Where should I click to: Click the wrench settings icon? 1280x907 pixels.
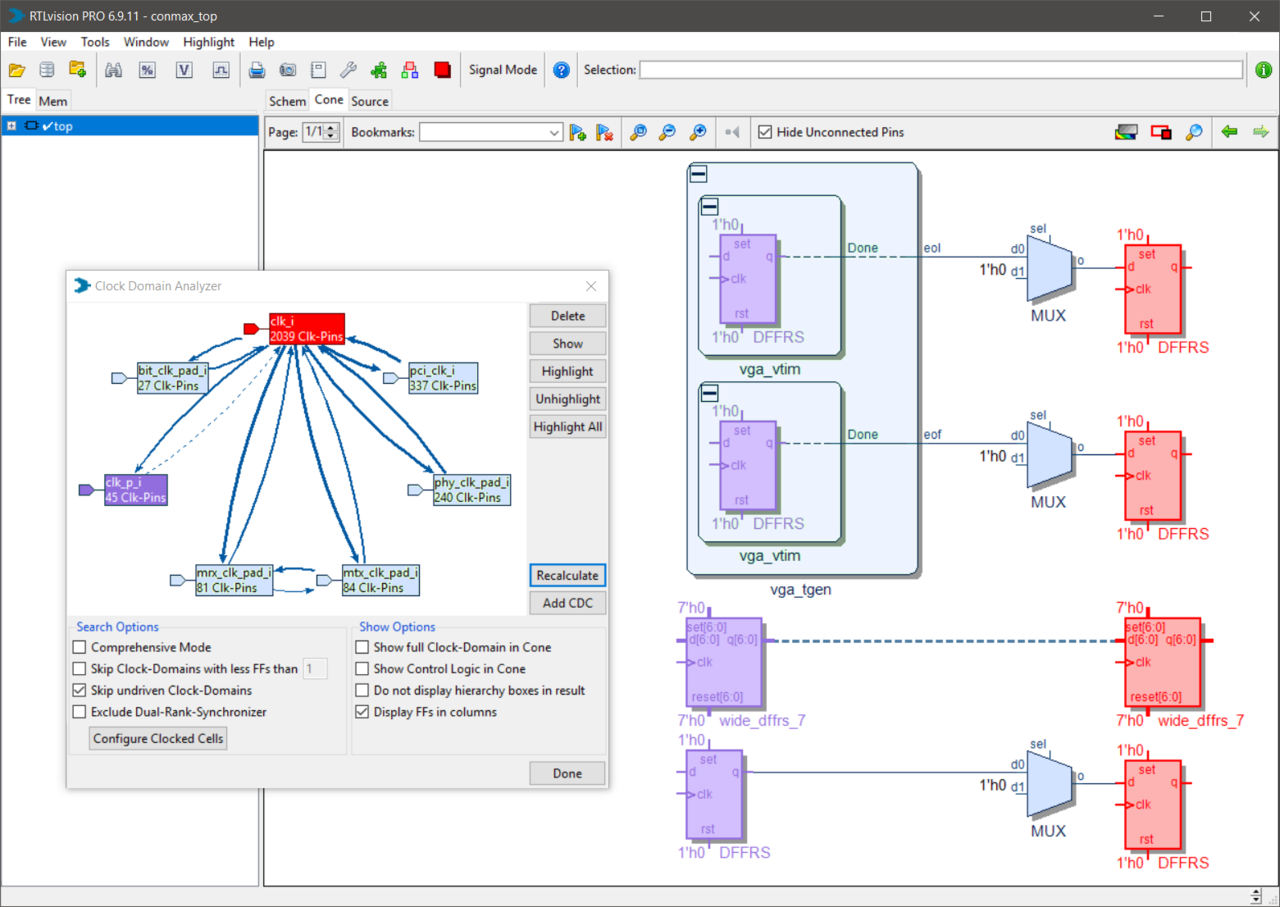pyautogui.click(x=348, y=70)
